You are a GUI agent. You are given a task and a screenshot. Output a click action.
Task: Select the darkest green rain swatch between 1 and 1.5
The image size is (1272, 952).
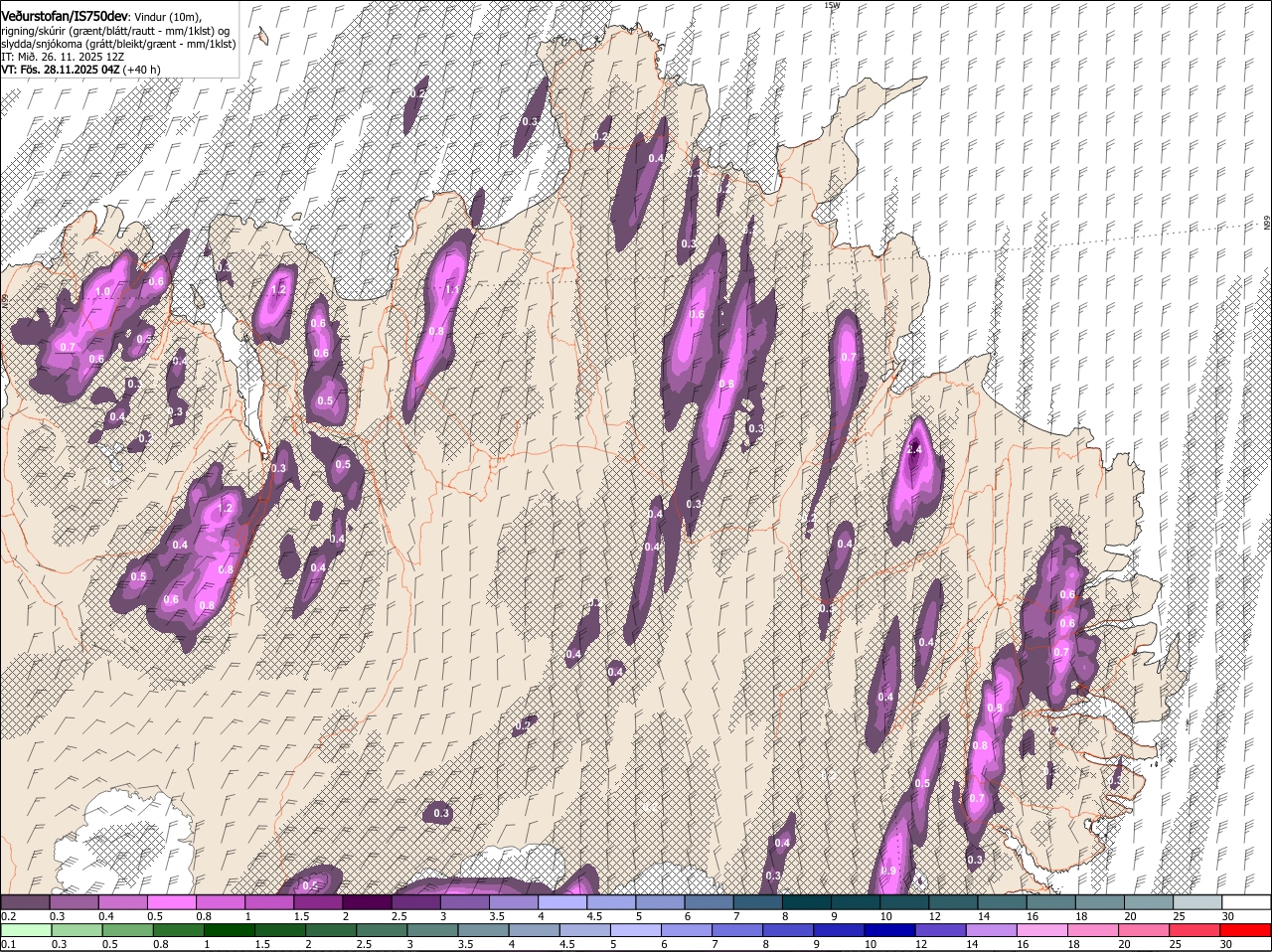click(227, 930)
